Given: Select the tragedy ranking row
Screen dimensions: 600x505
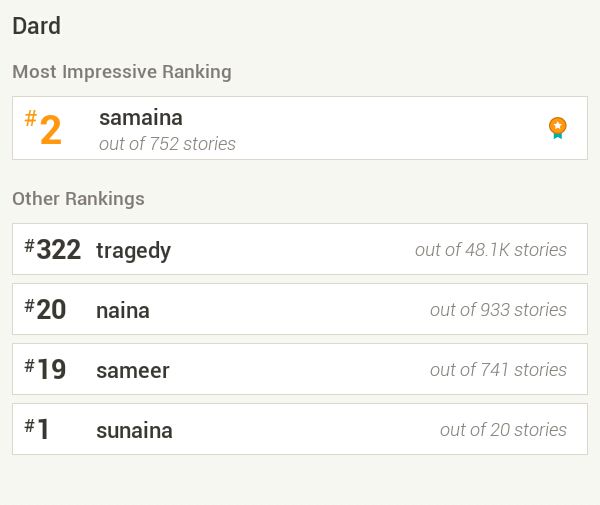Looking at the screenshot, I should coord(300,249).
